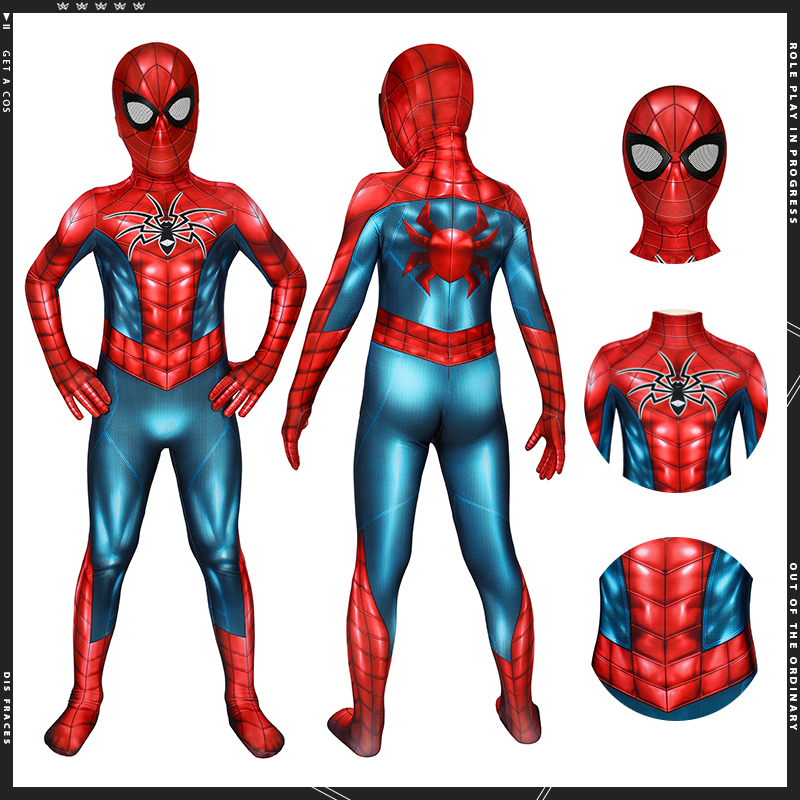Screen dimensions: 800x800
Task: Open the circular chest spider emblem close-up
Action: click(676, 401)
